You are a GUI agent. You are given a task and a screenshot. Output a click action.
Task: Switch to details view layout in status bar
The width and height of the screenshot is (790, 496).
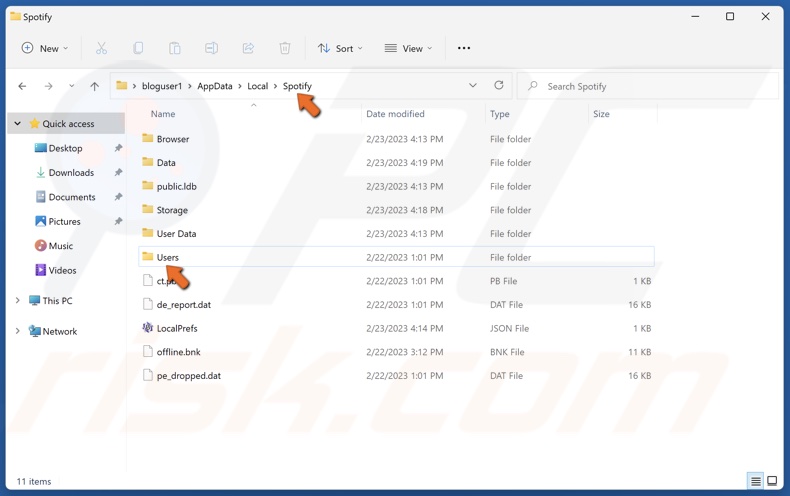(x=756, y=481)
